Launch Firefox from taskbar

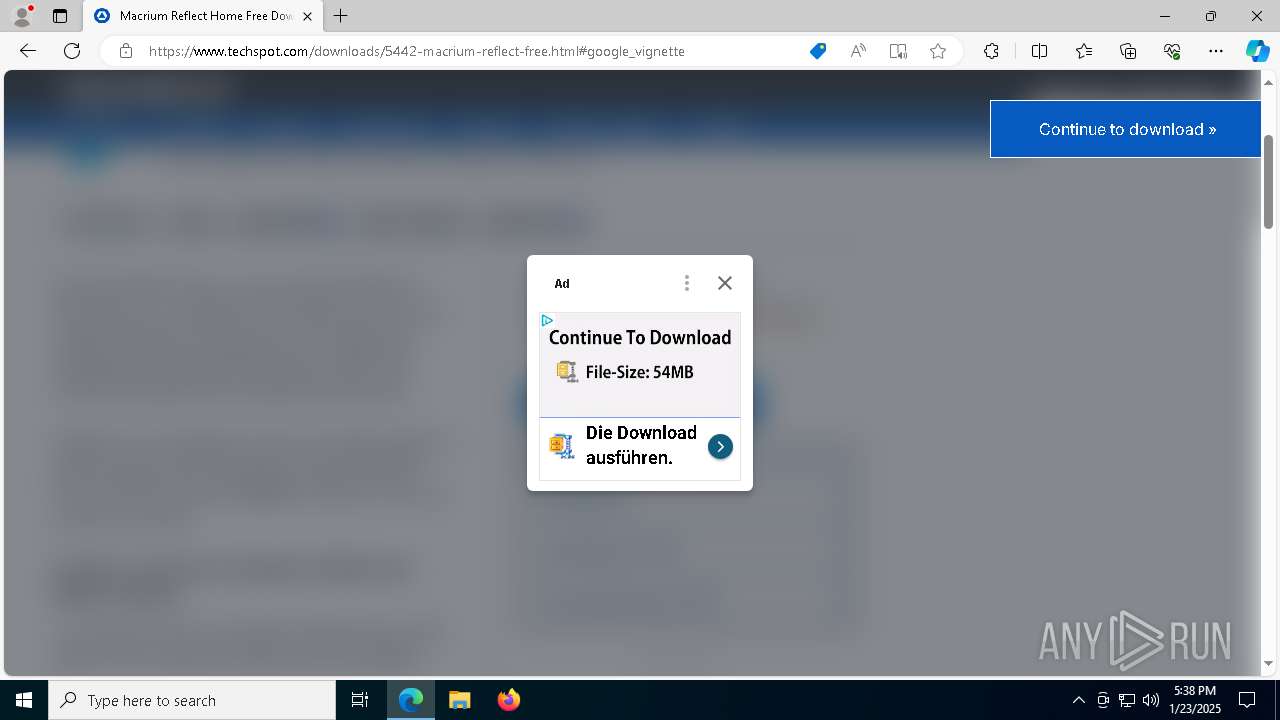(x=508, y=700)
